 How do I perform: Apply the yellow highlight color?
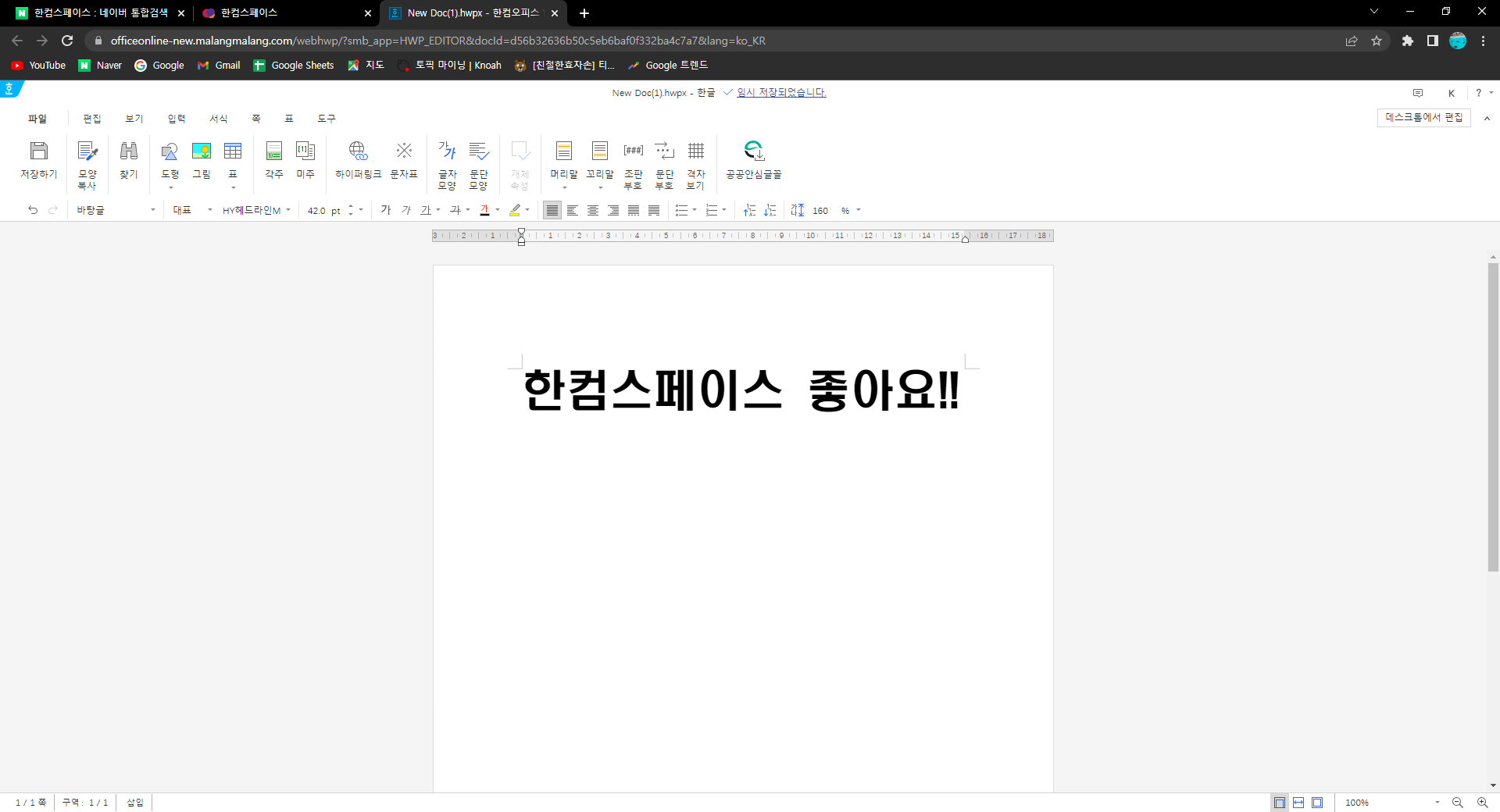pos(515,210)
